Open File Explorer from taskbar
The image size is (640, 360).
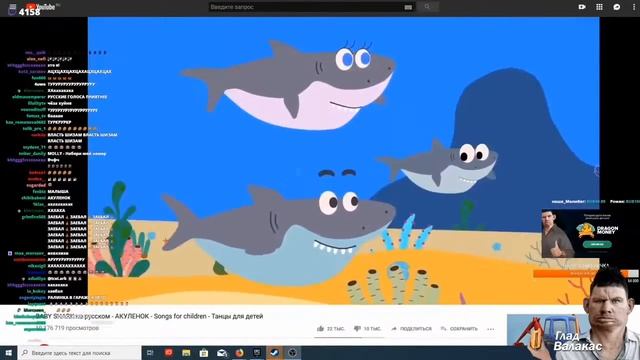pyautogui.click(x=186, y=353)
